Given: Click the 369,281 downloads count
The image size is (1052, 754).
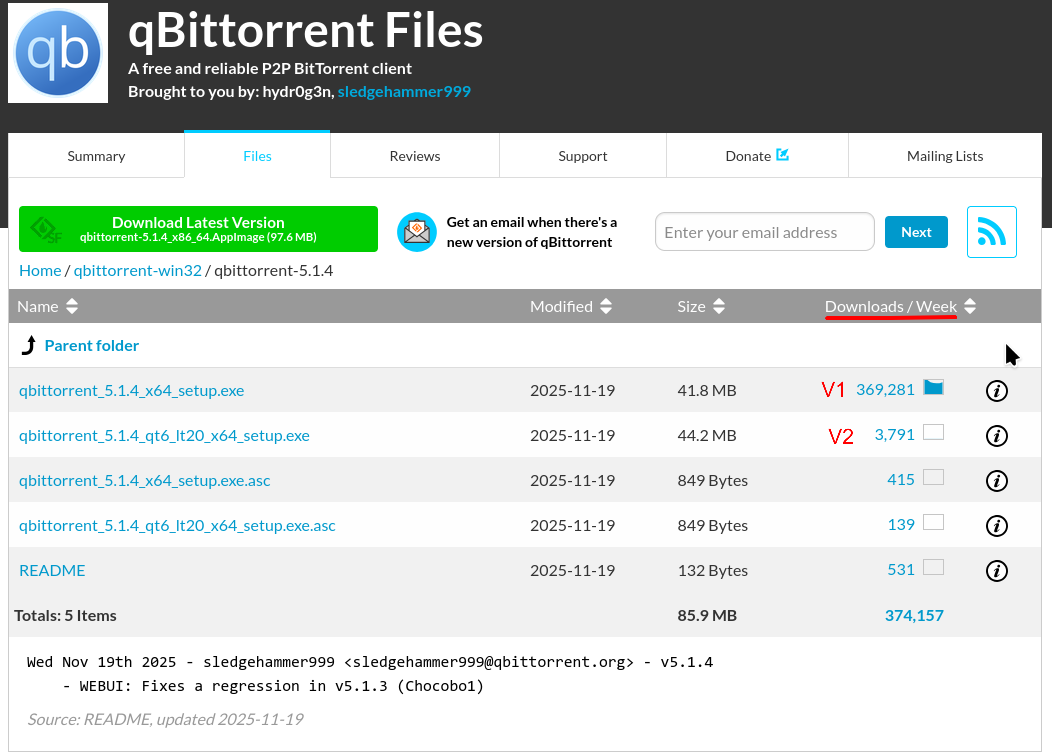Looking at the screenshot, I should (885, 390).
